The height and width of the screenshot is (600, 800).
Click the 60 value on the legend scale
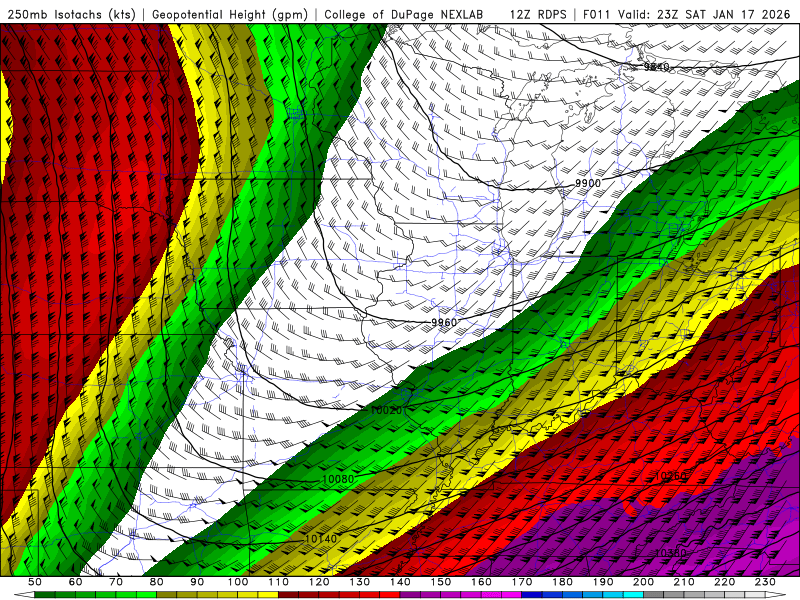pos(75,582)
